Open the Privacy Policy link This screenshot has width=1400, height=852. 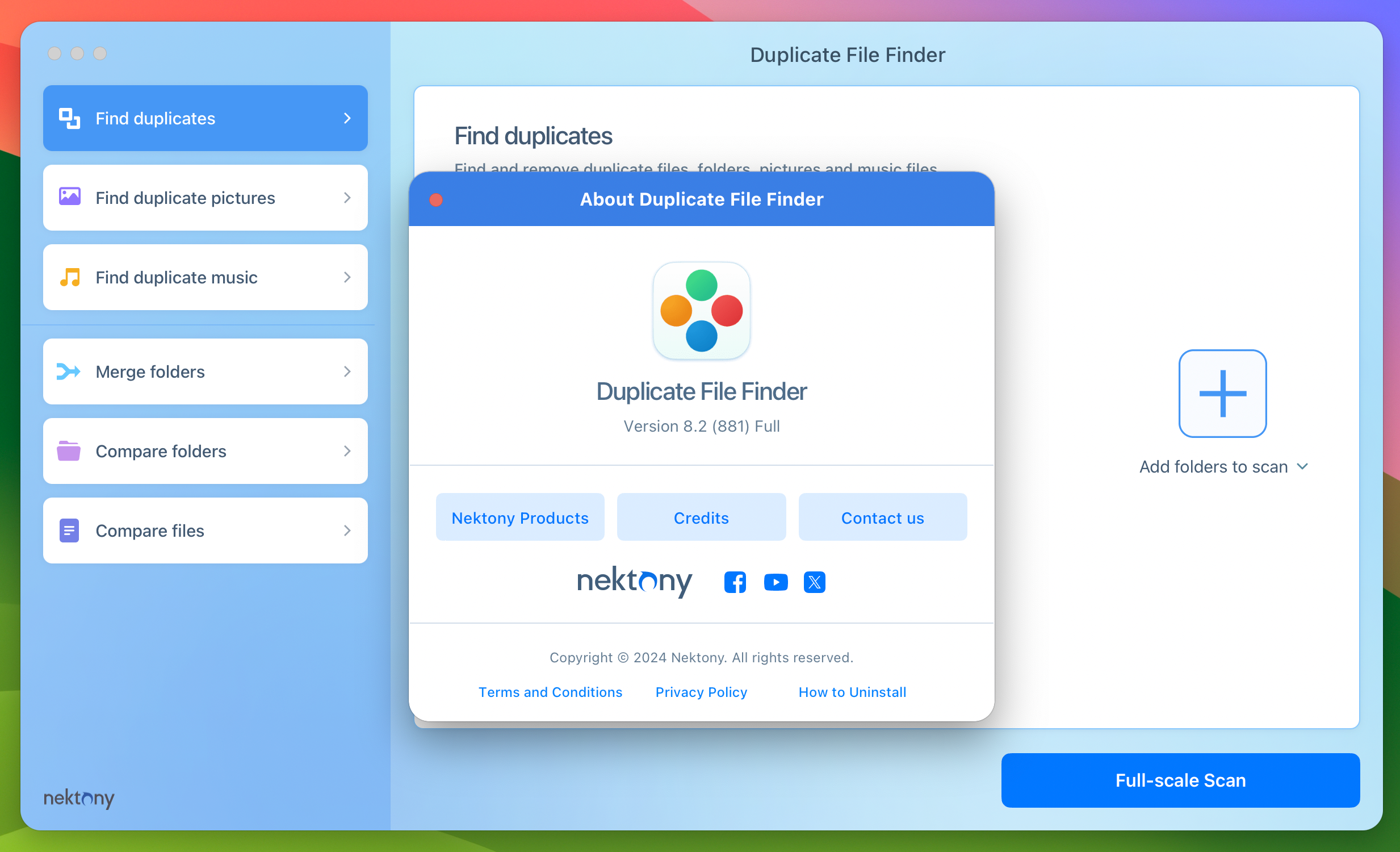coord(701,692)
